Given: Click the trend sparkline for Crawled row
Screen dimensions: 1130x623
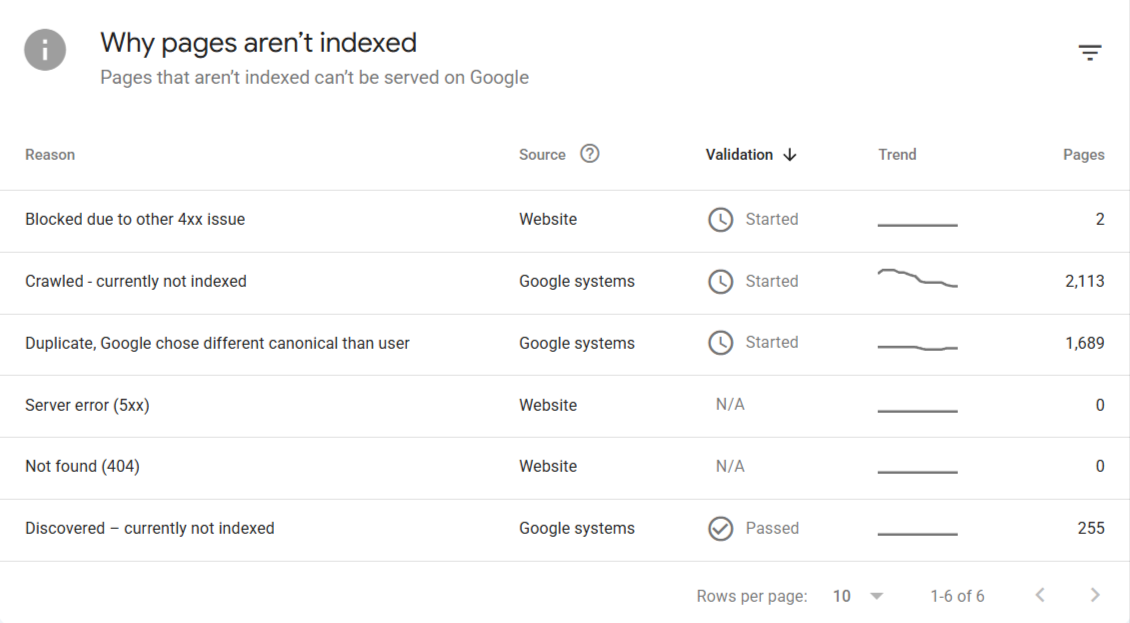Looking at the screenshot, I should click(917, 278).
